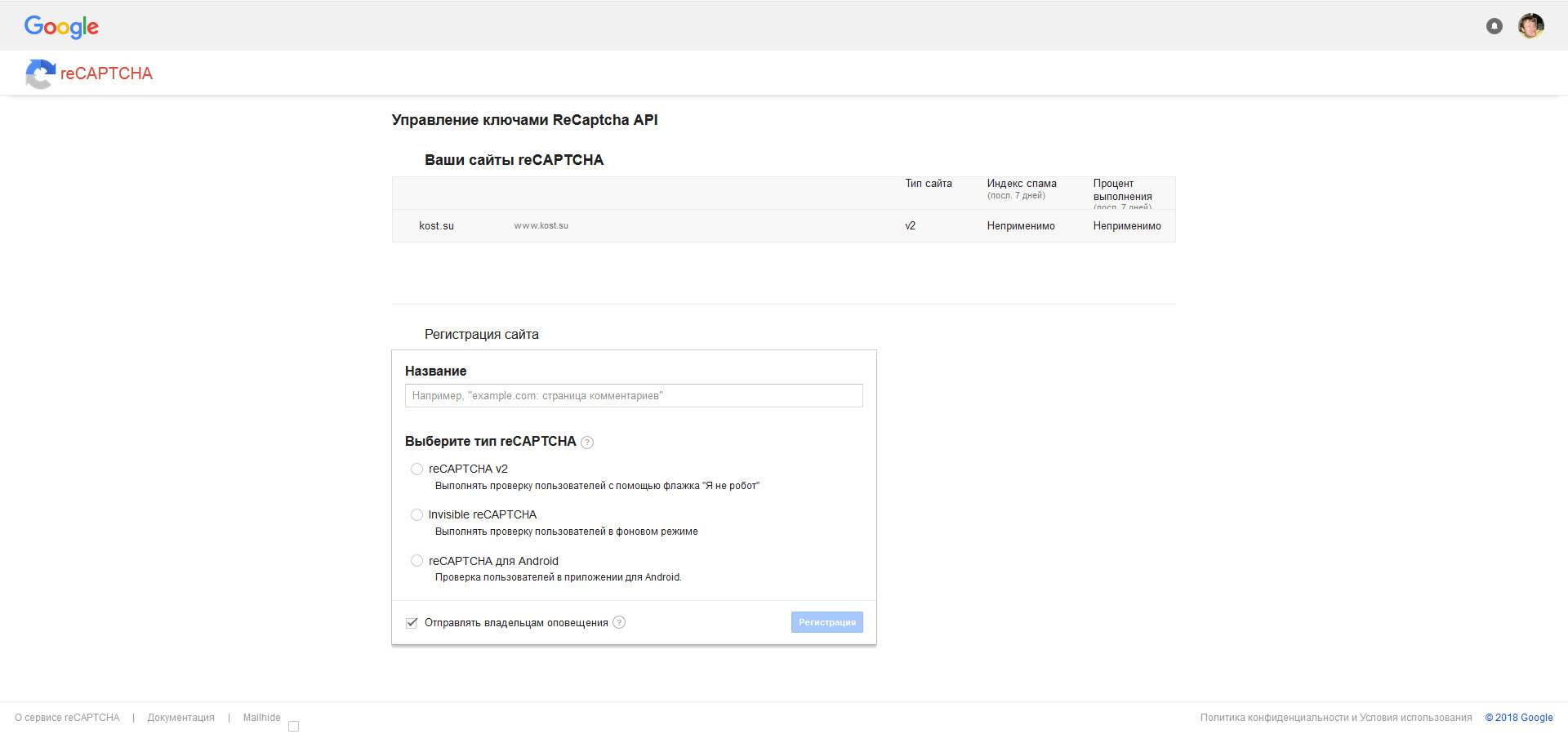
Task: Click the Регистрация сайта heading
Action: 482,335
